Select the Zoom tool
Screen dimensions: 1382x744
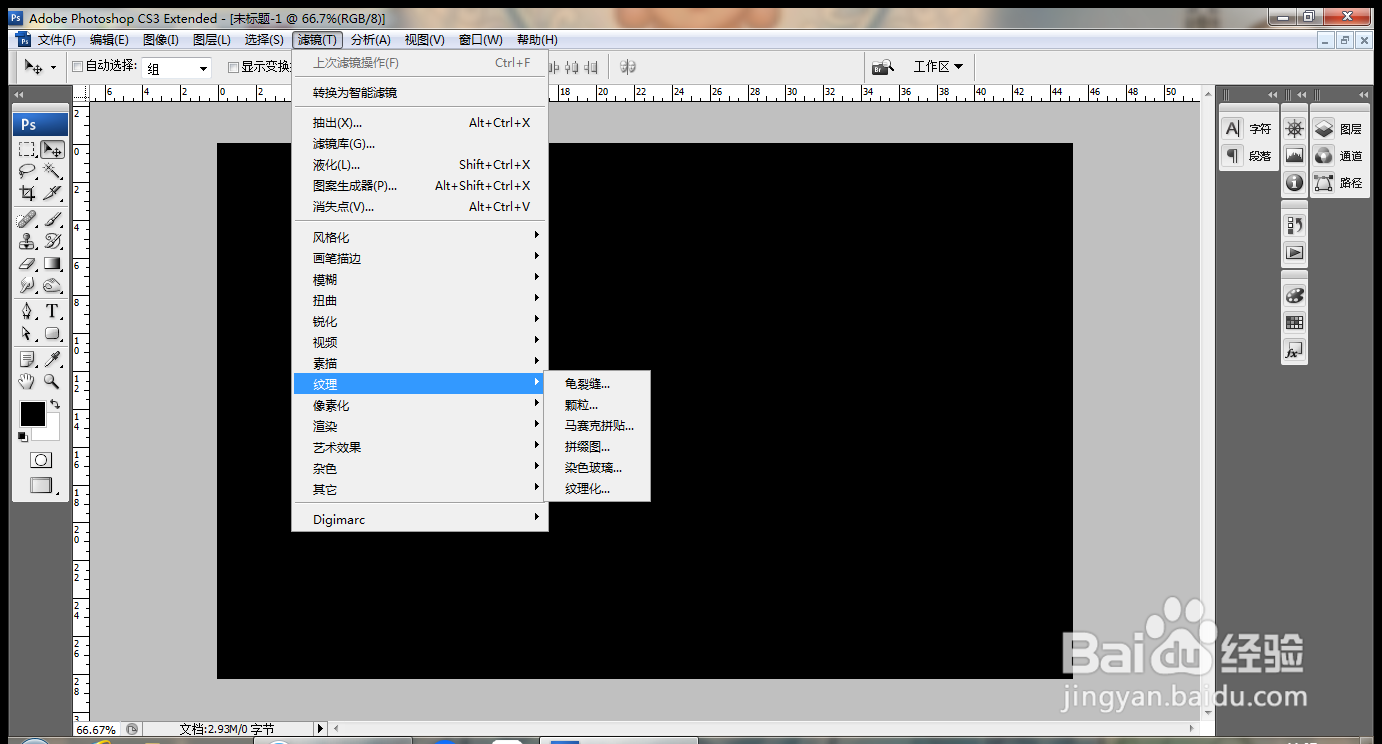(x=52, y=381)
